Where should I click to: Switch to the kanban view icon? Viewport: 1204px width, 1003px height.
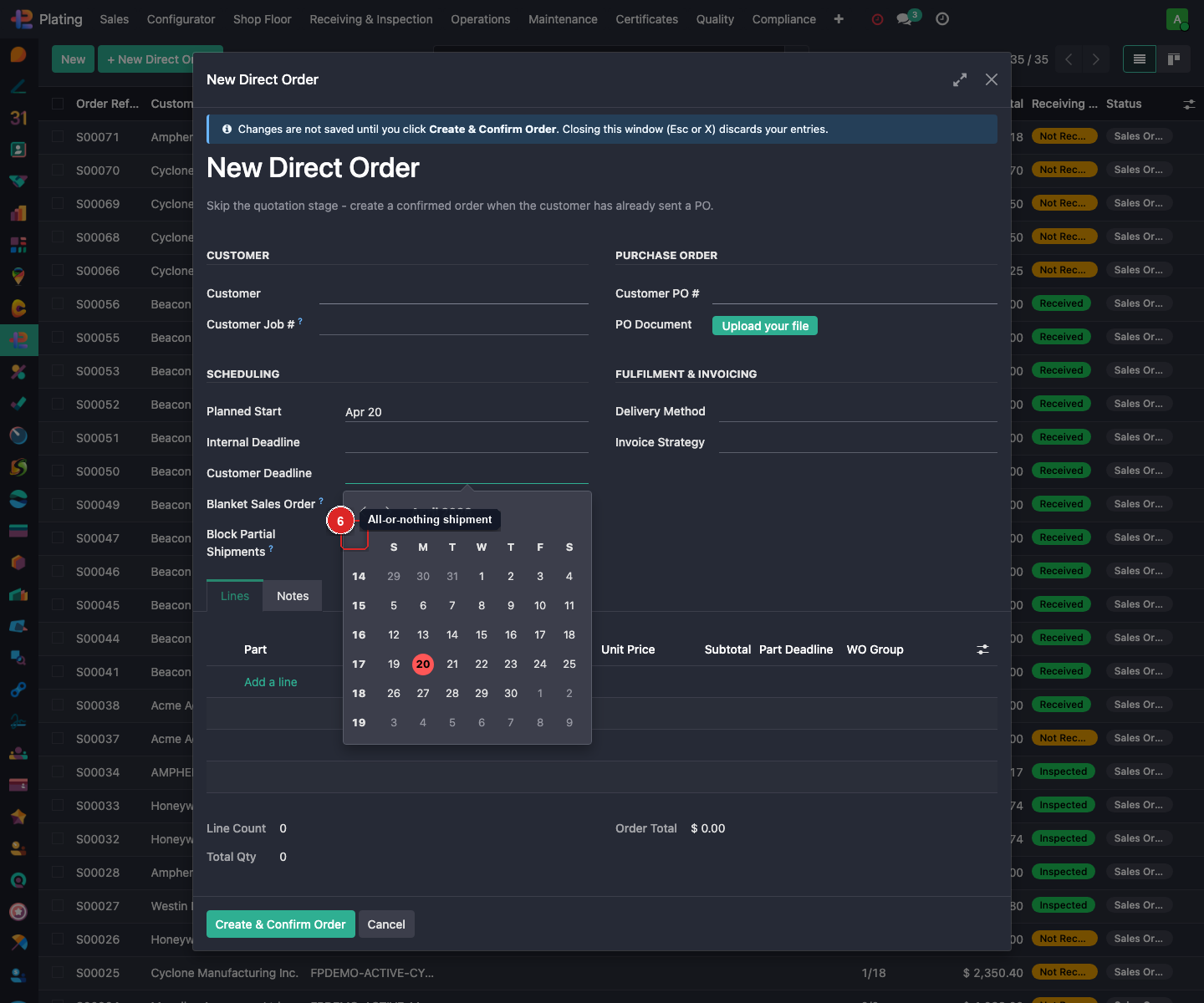point(1174,59)
